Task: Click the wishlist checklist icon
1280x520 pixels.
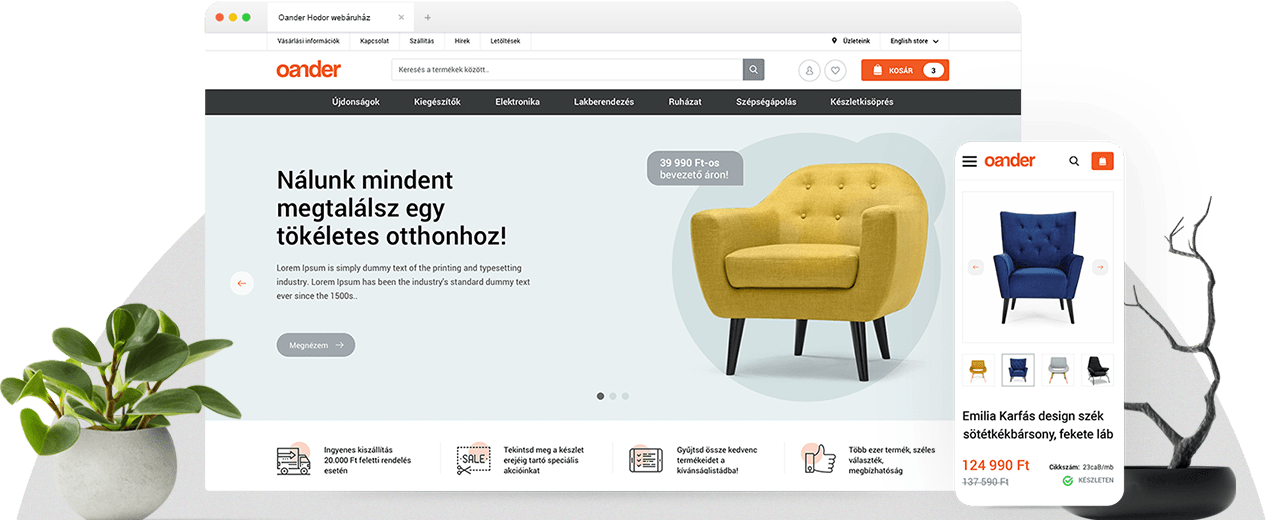Action: coord(646,460)
